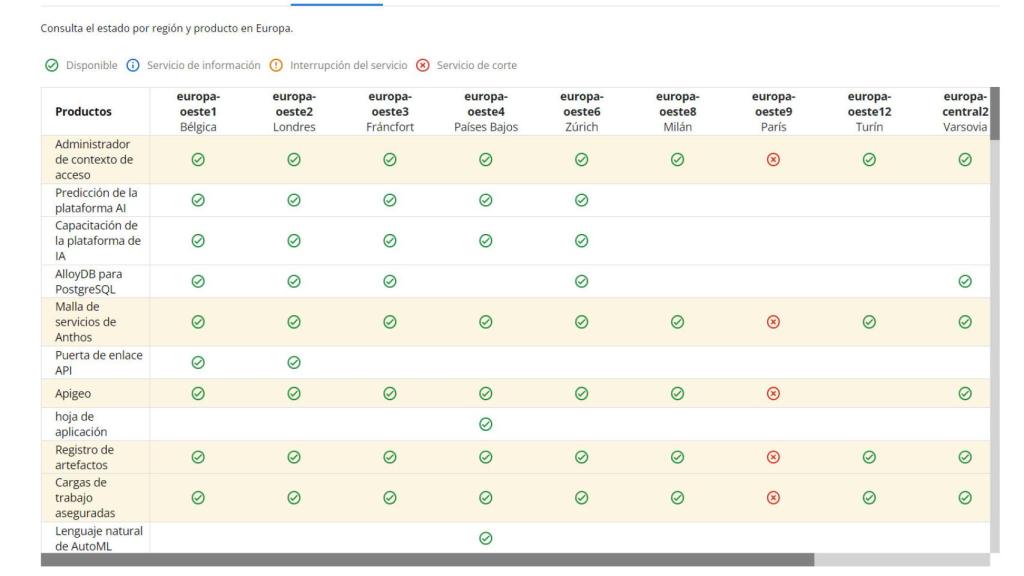Click the Puerta de enlace API Londres checkmark
1024x576 pixels.
point(294,362)
